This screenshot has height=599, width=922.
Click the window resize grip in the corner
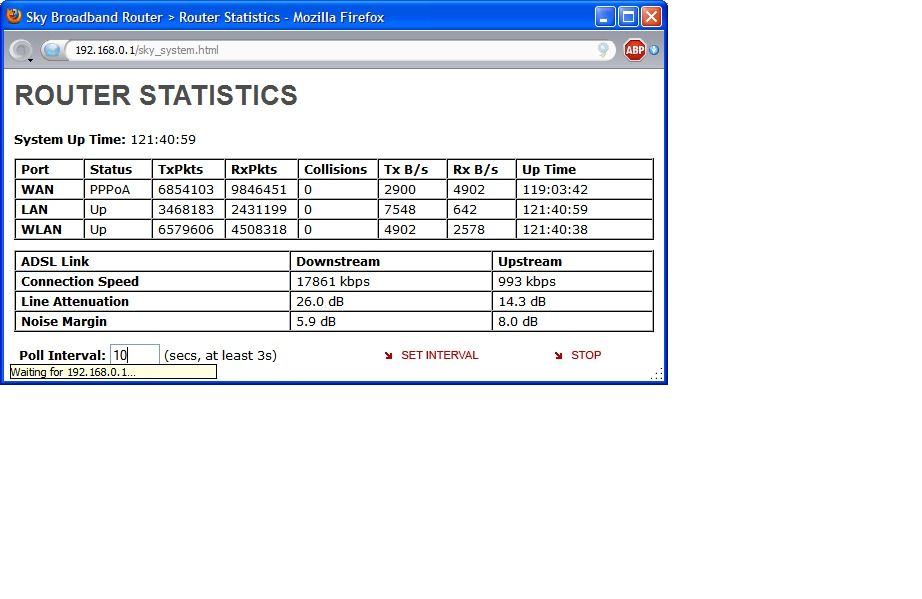pyautogui.click(x=657, y=373)
